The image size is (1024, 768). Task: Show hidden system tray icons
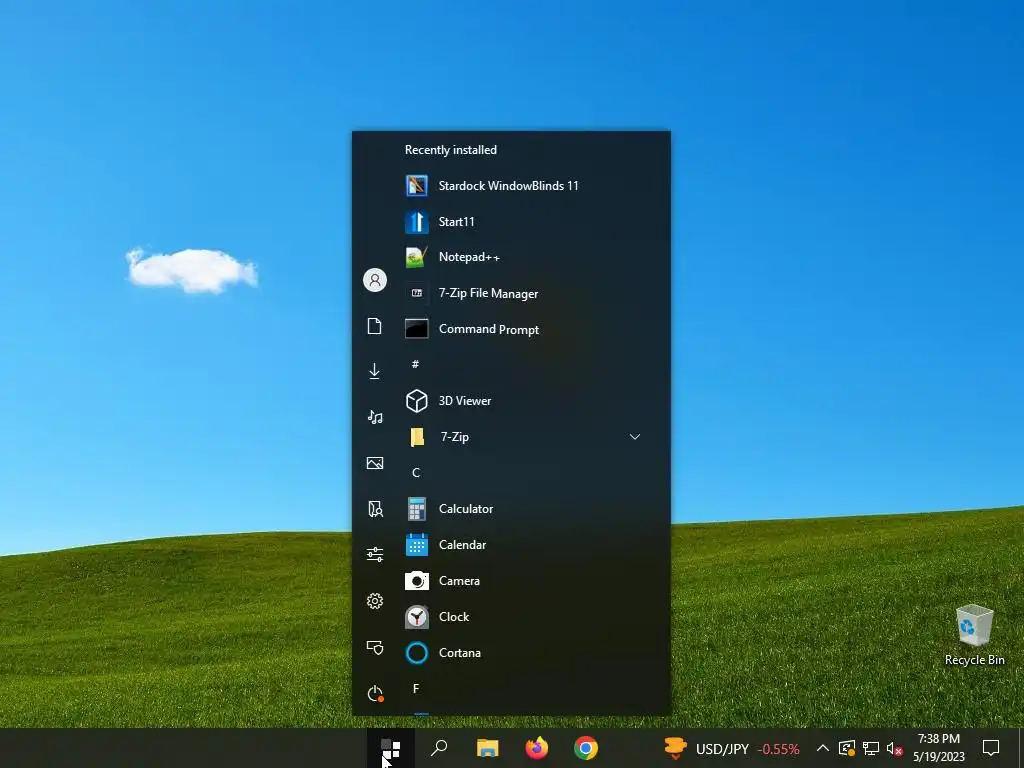[x=823, y=748]
